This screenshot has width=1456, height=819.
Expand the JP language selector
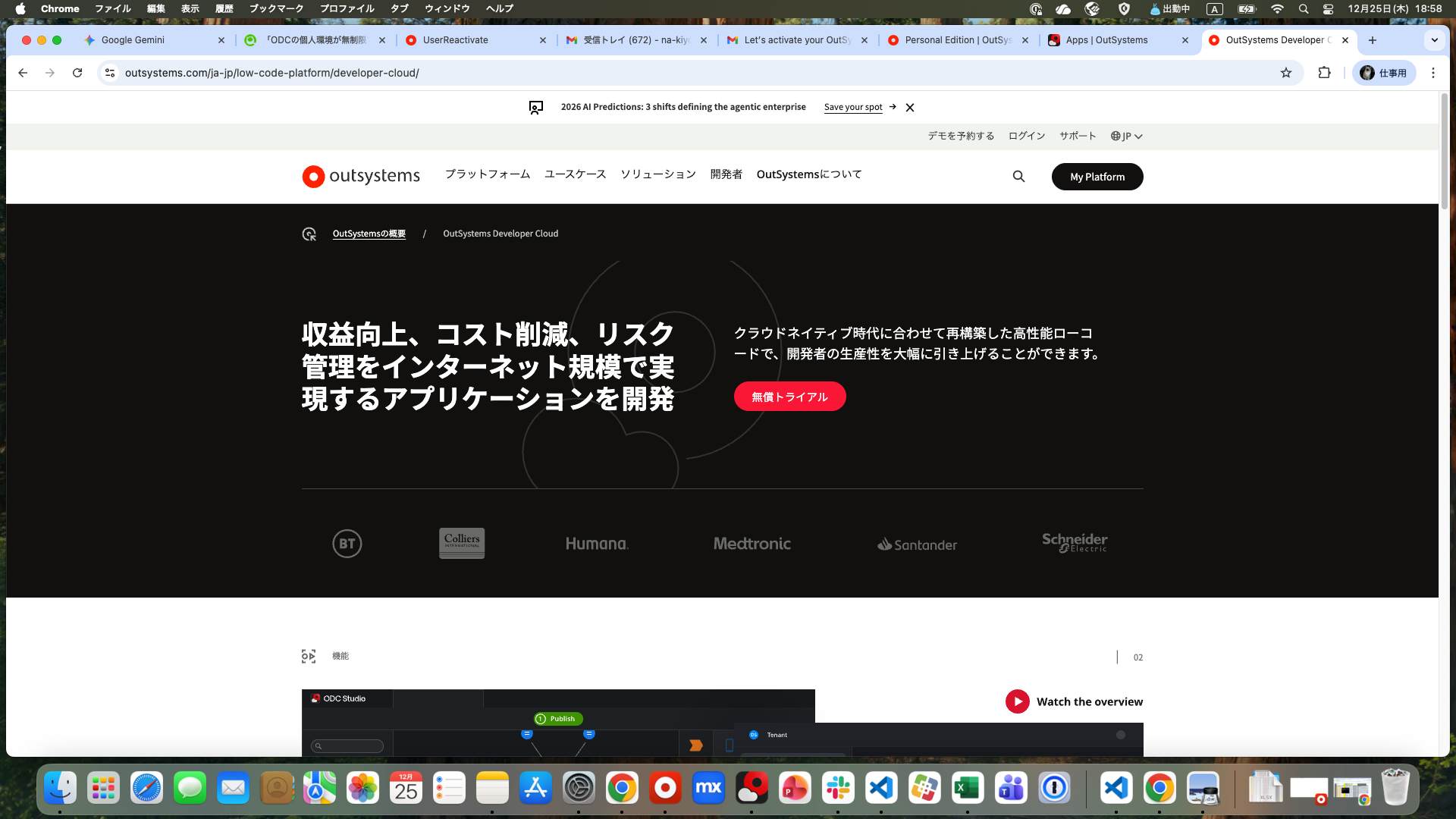(1126, 136)
